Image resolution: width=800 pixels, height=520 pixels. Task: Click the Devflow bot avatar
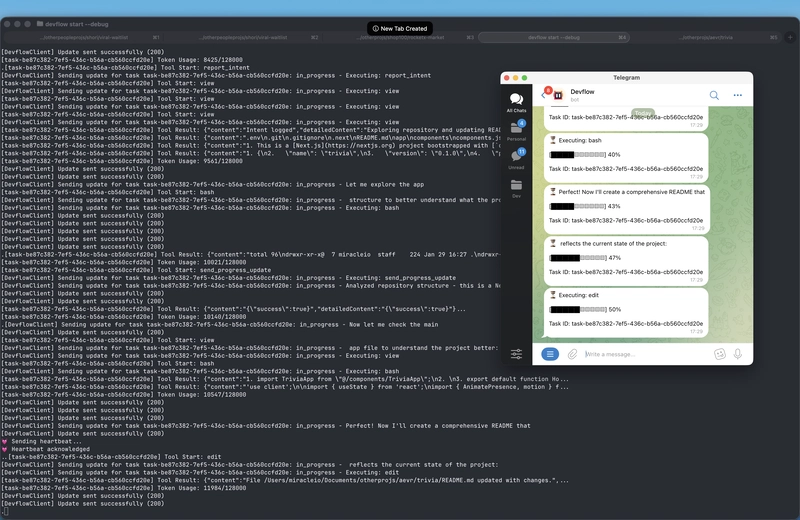point(558,95)
